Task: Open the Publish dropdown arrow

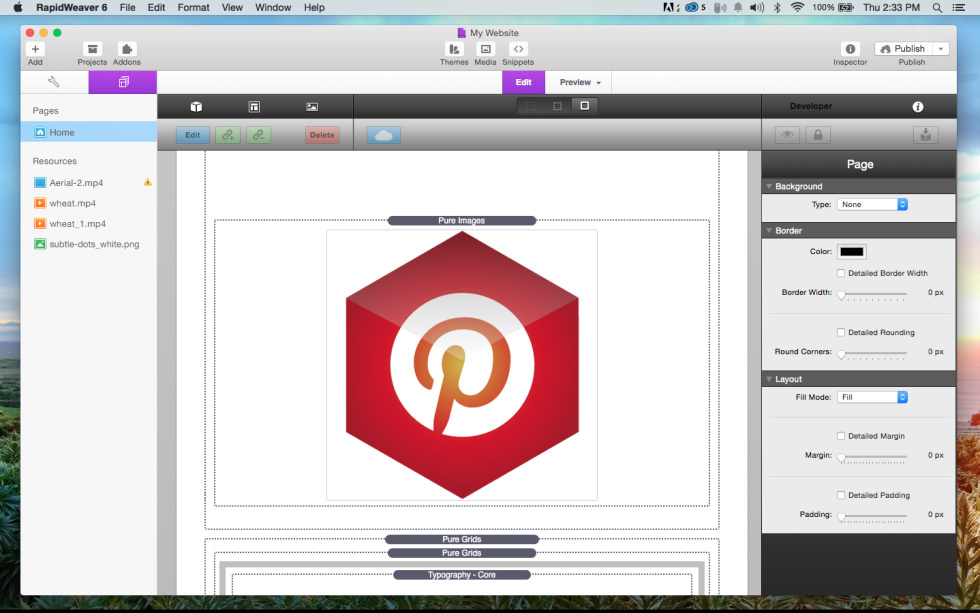Action: tap(941, 49)
